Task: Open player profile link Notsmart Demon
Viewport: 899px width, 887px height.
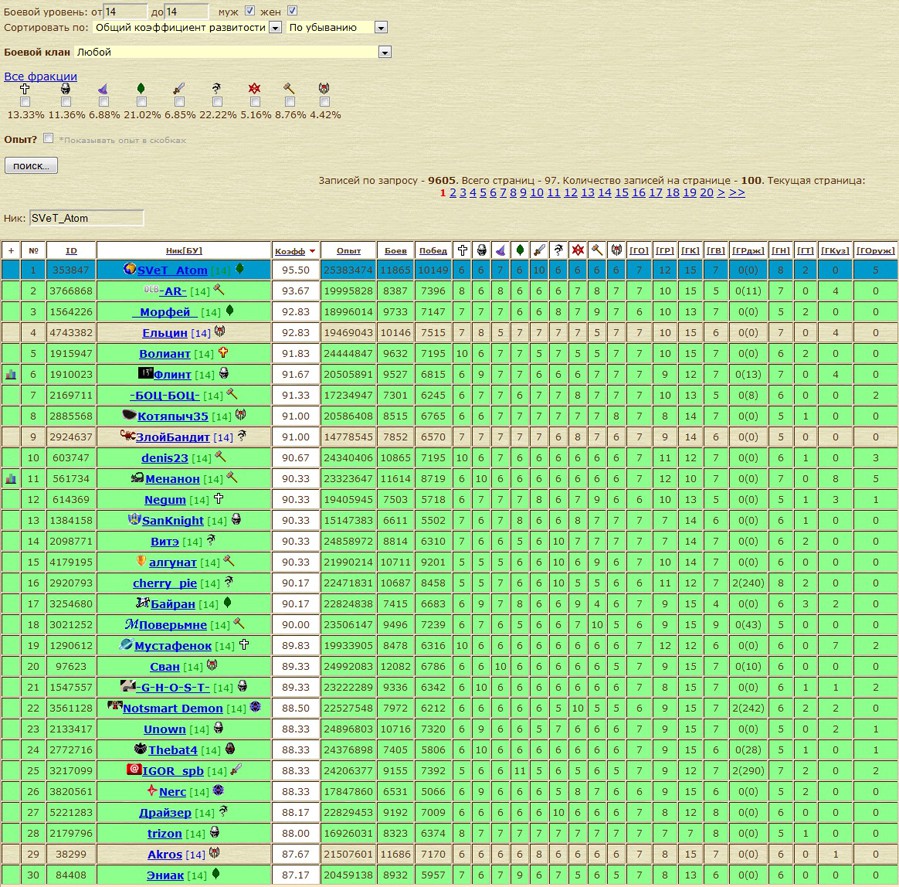Action: click(x=173, y=708)
